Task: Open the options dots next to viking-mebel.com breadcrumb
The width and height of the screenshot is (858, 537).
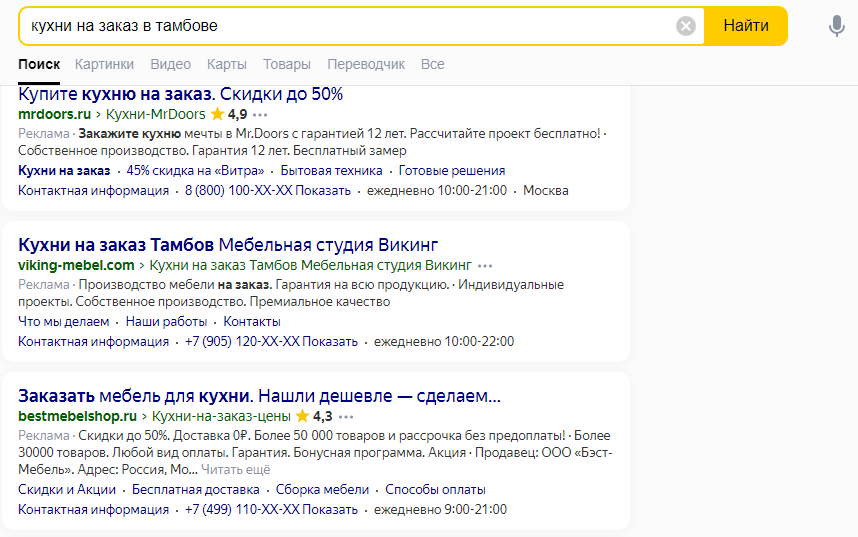Action: 485,266
